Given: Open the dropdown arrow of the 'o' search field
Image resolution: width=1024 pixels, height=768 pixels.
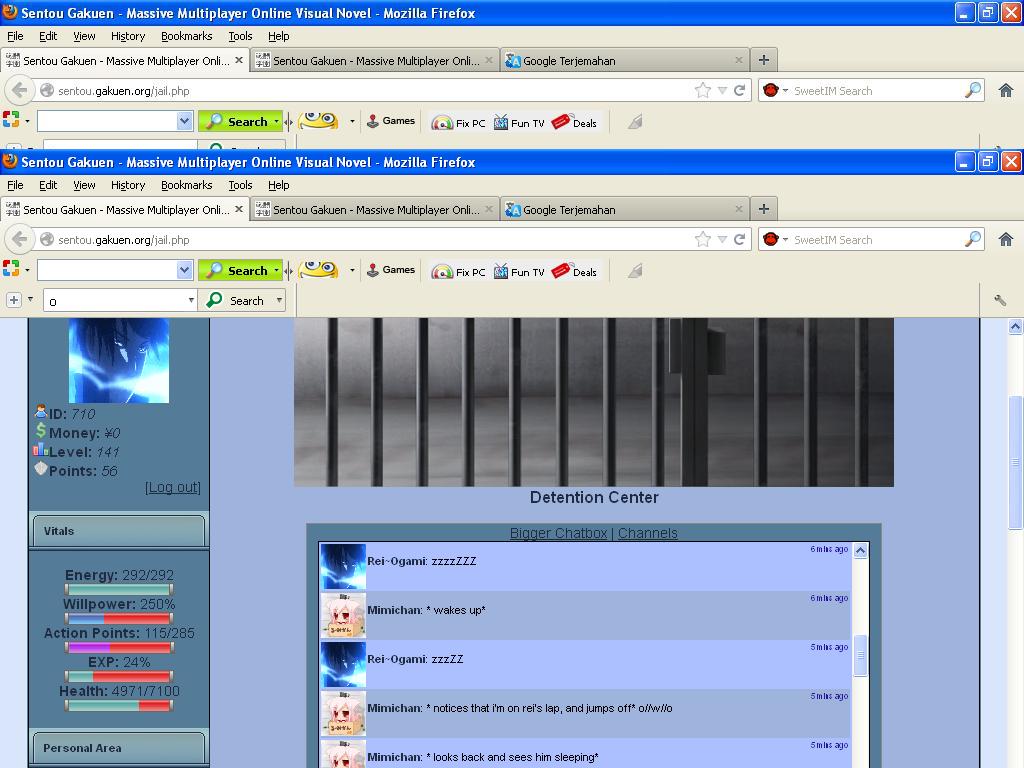Looking at the screenshot, I should (x=191, y=300).
